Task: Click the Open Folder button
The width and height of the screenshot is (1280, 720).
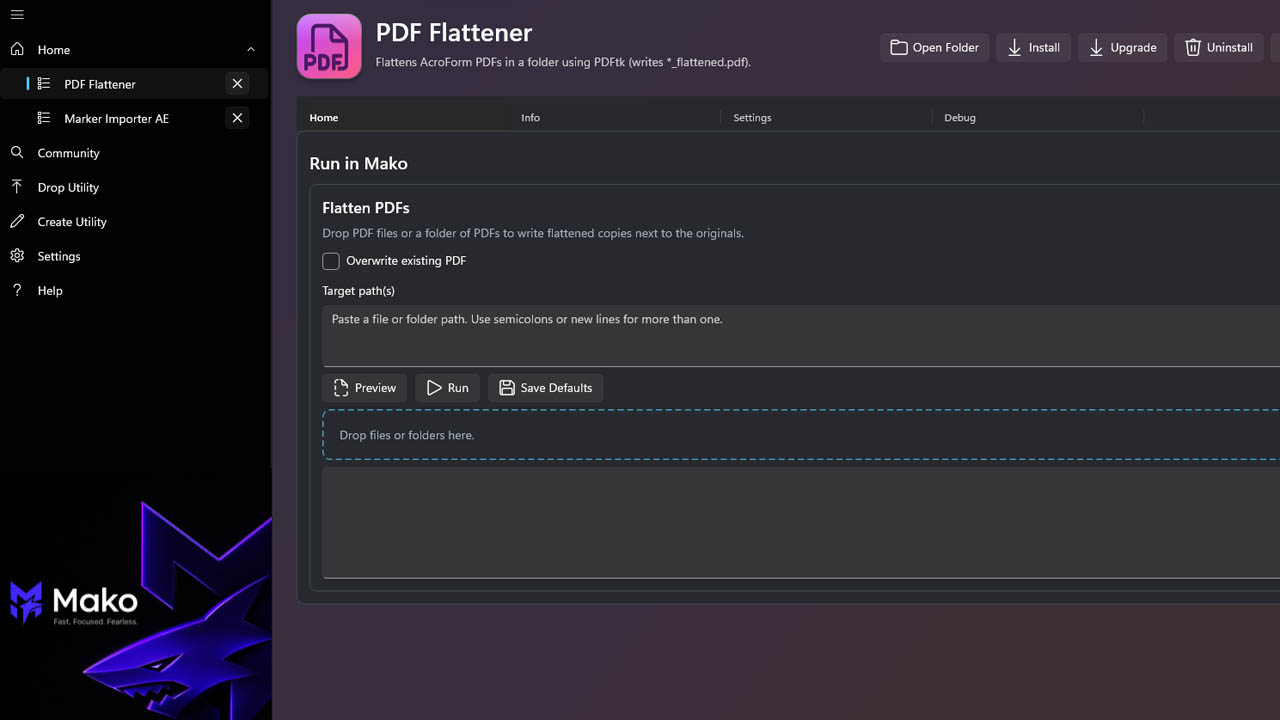Action: (x=935, y=47)
